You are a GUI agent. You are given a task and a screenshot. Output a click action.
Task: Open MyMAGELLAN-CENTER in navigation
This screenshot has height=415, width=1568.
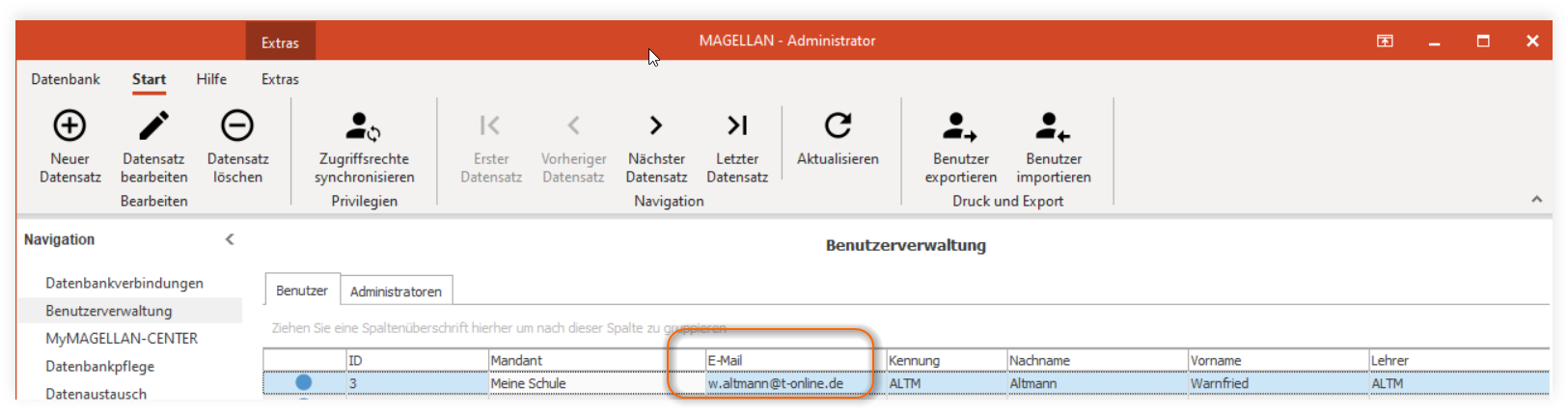click(x=122, y=339)
